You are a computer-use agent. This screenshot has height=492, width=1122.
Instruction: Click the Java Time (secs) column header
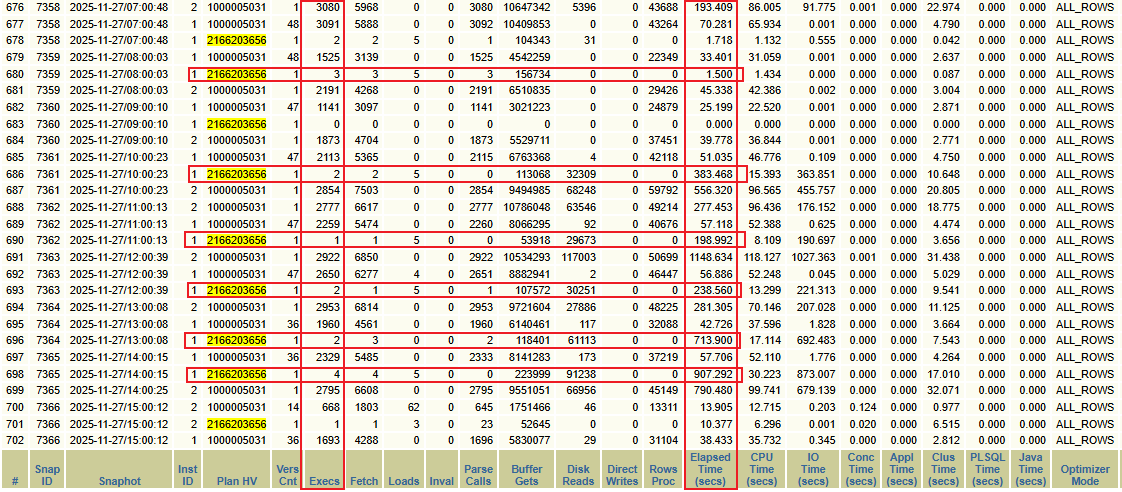click(1032, 469)
